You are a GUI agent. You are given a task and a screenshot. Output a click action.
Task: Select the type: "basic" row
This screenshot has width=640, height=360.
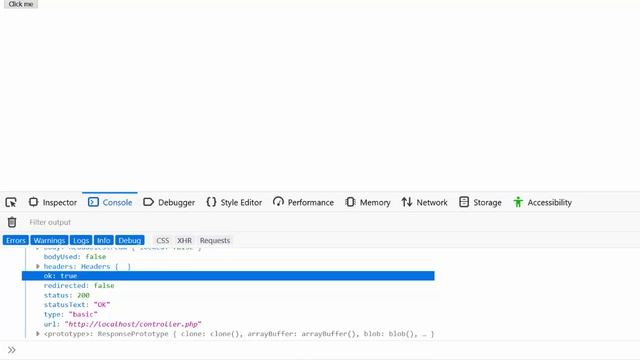[x=71, y=314]
